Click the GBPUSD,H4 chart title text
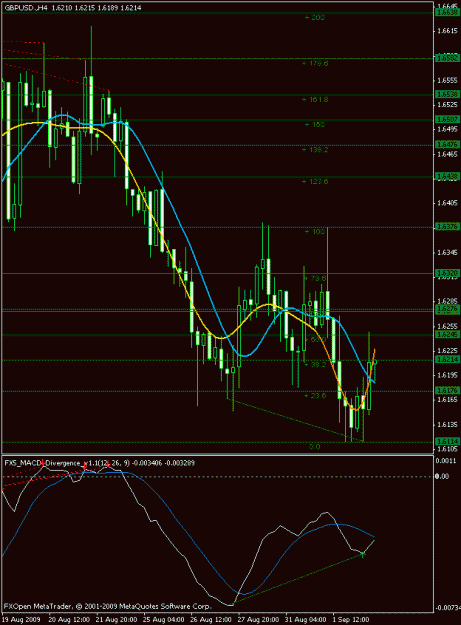 click(73, 8)
